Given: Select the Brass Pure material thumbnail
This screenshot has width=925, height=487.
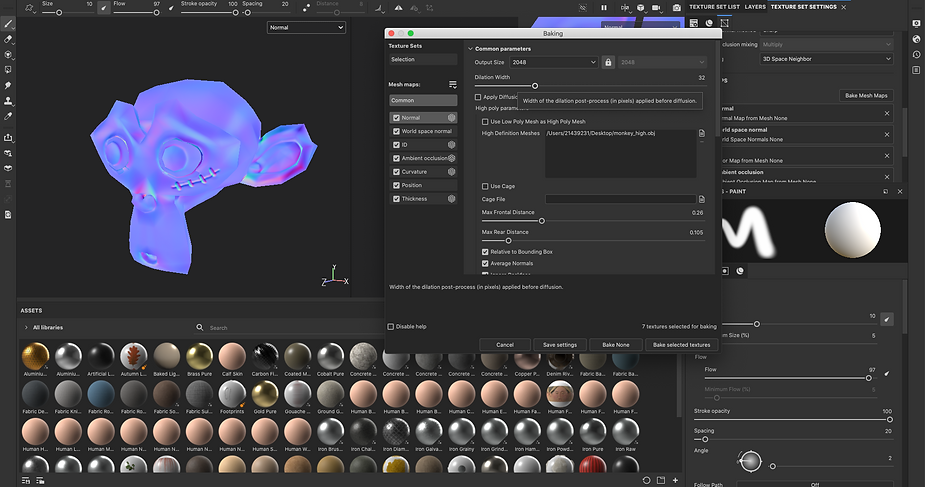Looking at the screenshot, I should pos(199,359).
